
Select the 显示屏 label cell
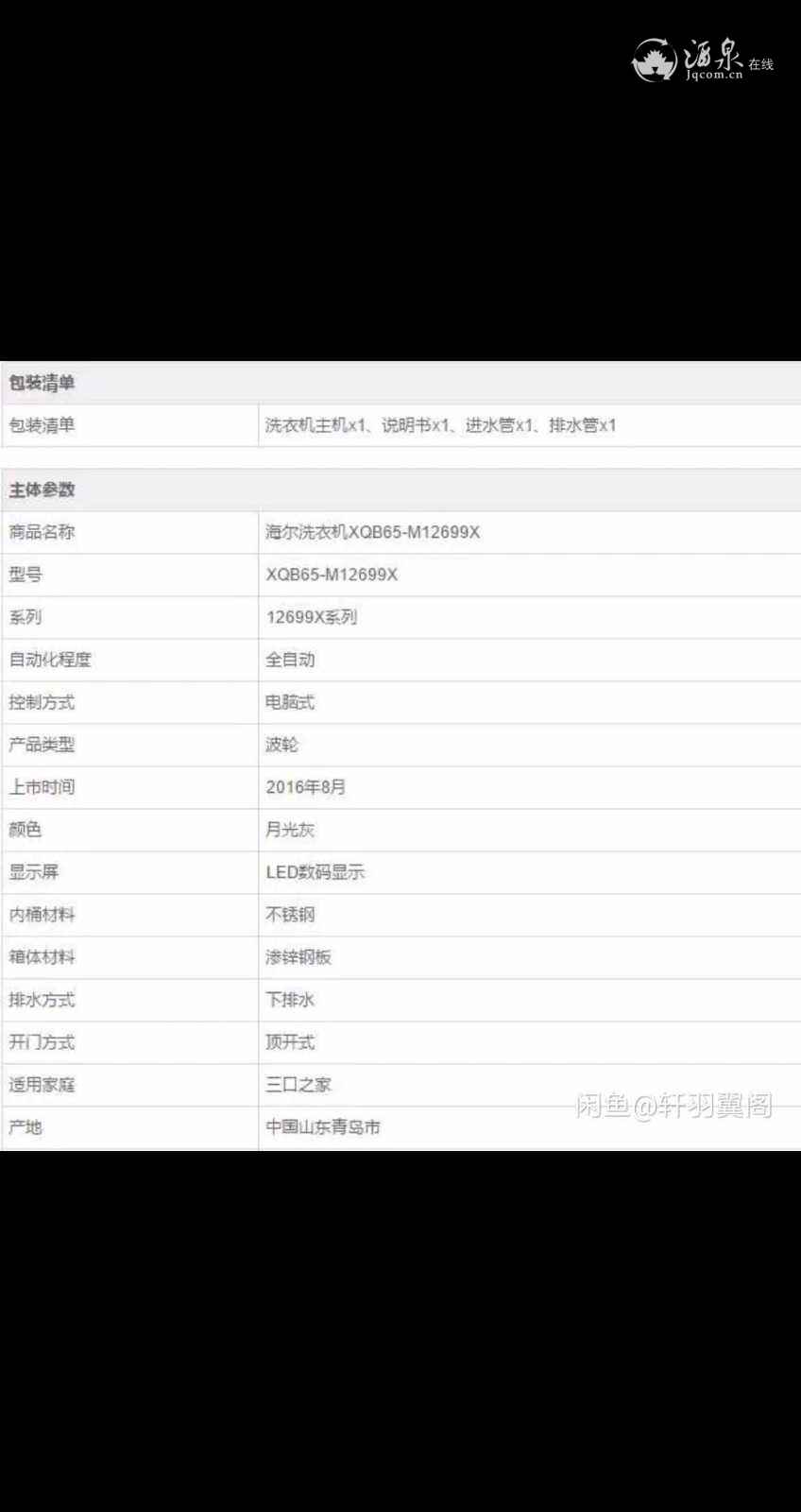coord(130,872)
